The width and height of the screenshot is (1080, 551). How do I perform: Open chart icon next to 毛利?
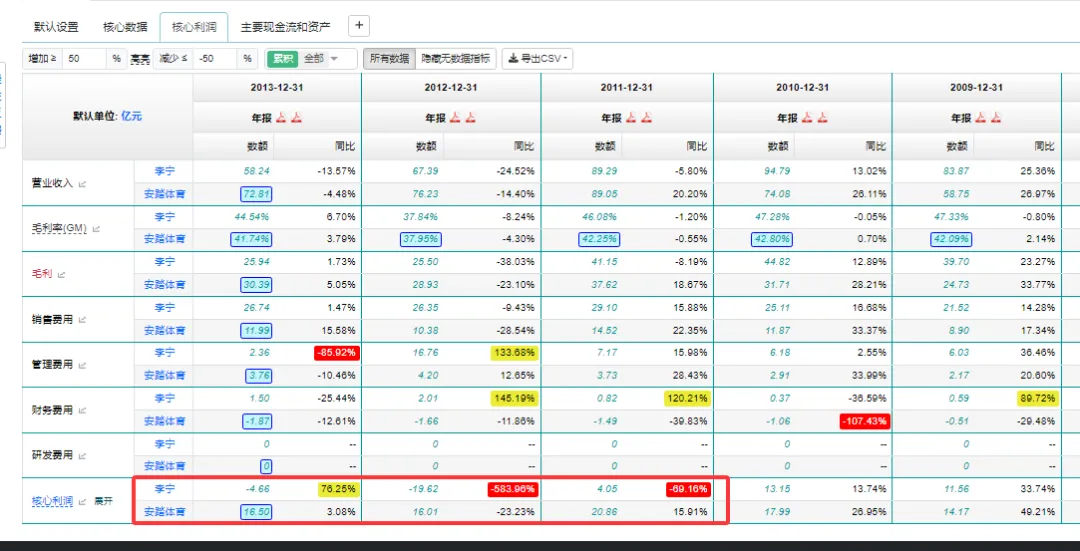click(x=61, y=274)
